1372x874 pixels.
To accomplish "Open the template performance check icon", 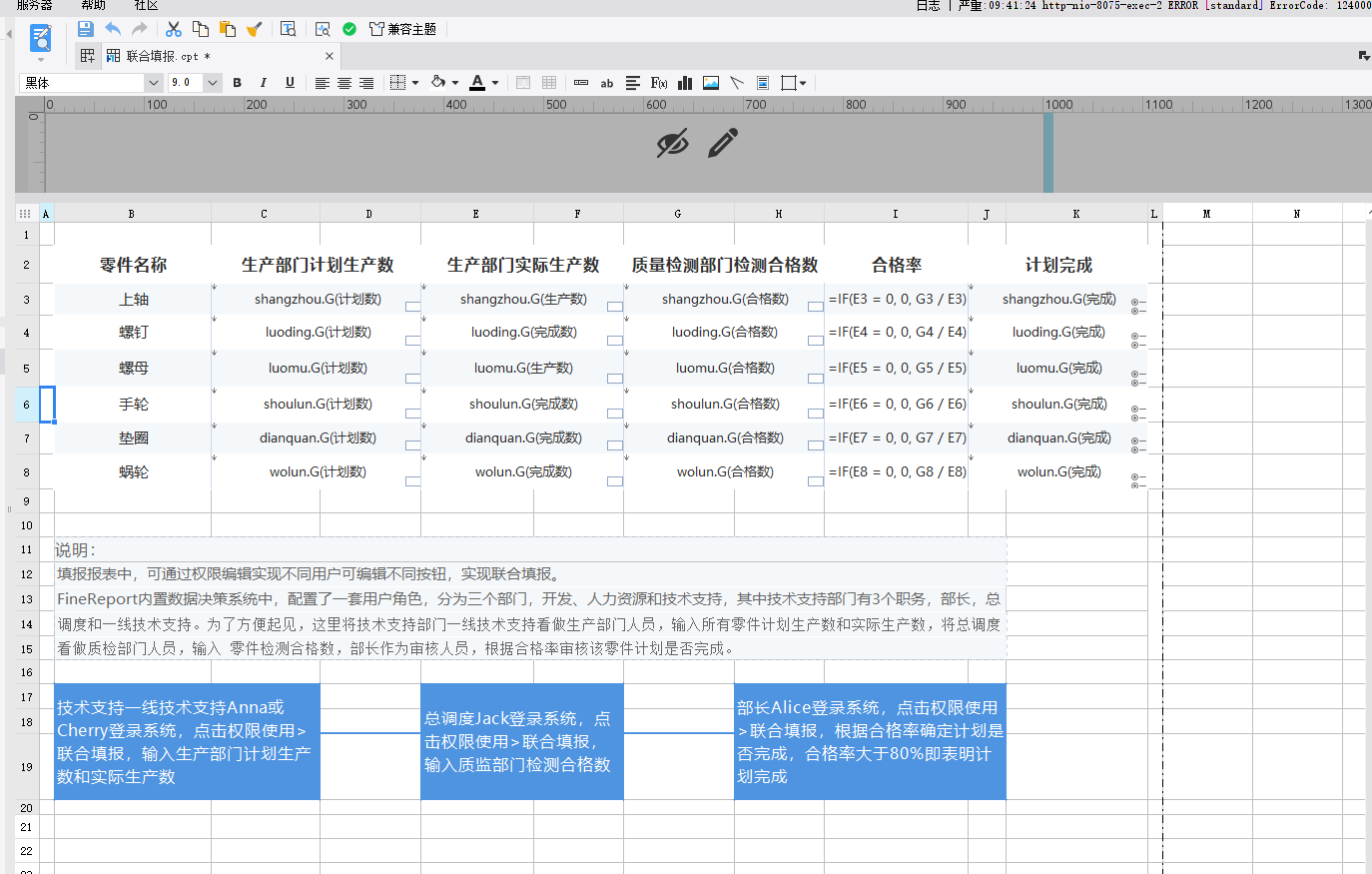I will [323, 29].
